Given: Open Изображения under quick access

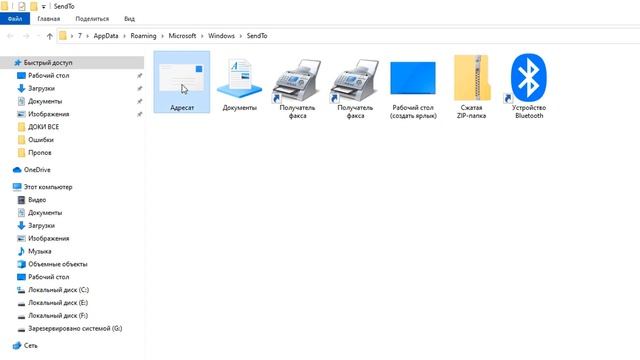Looking at the screenshot, I should [48, 114].
